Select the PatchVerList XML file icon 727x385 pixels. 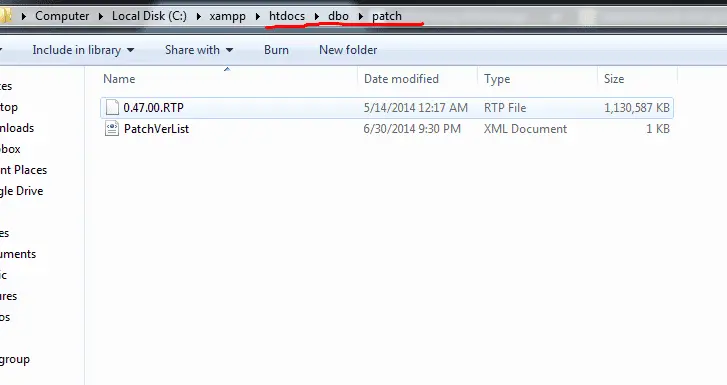click(112, 128)
